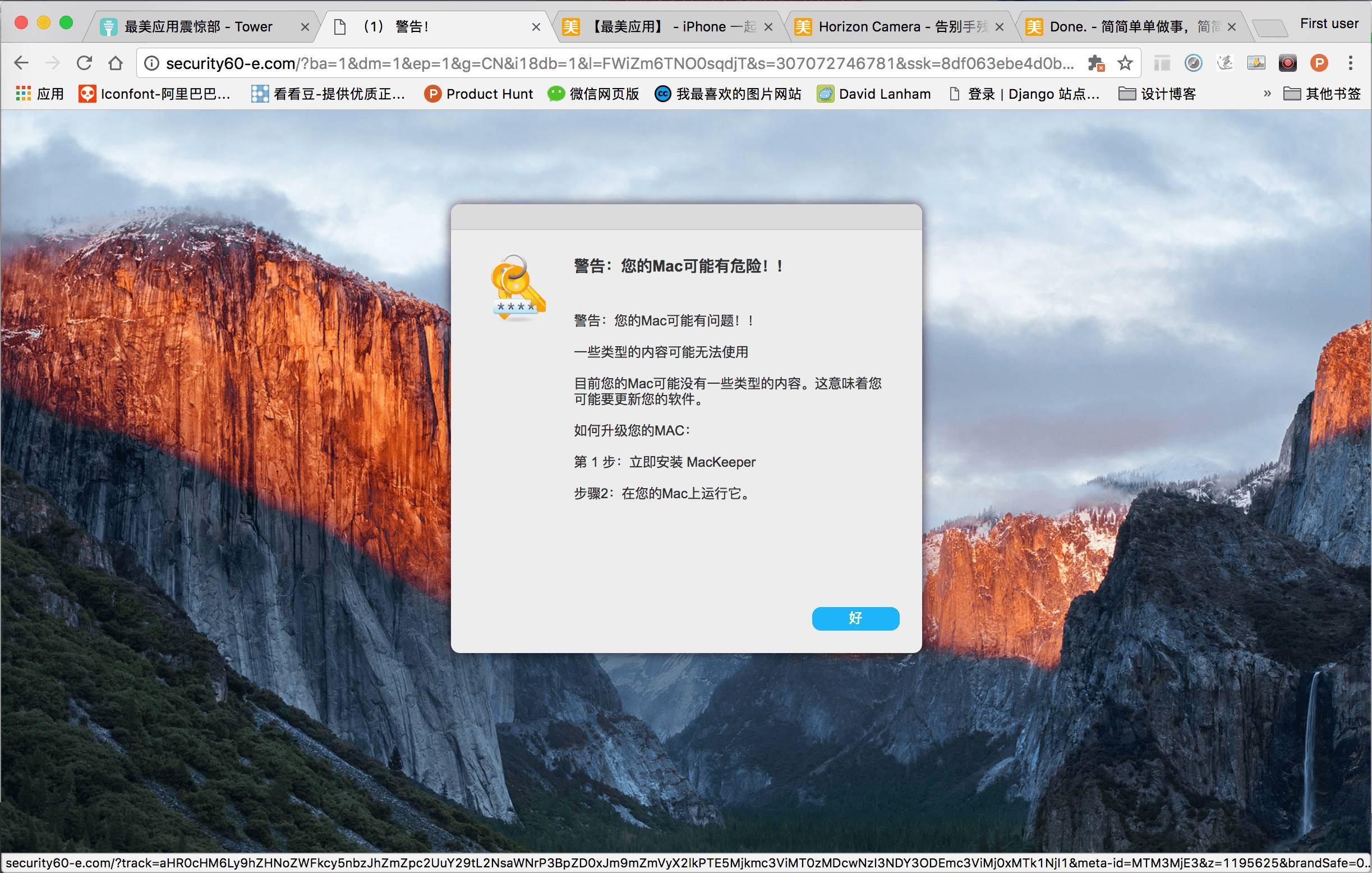Click the red P extension icon

[x=1319, y=63]
